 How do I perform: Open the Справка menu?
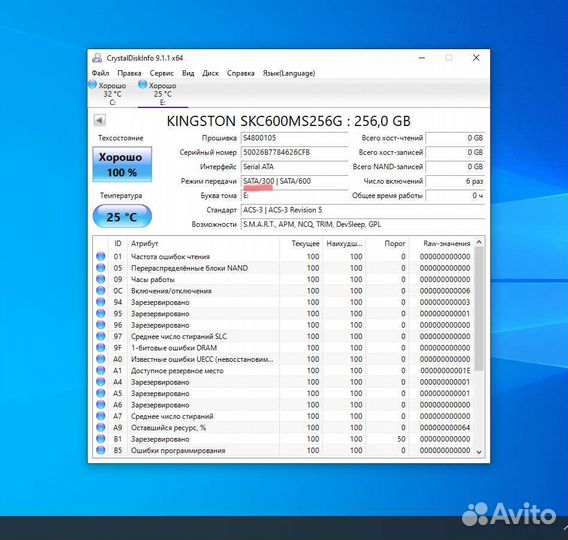[241, 73]
